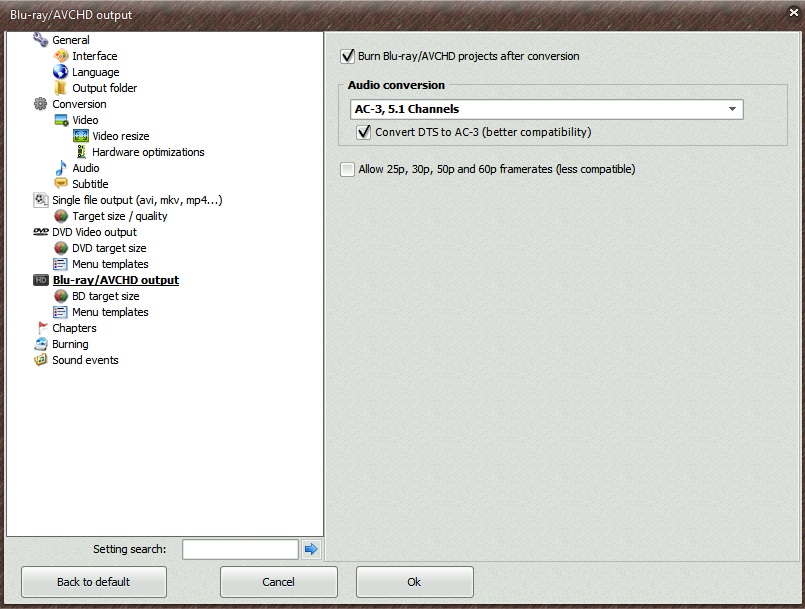The height and width of the screenshot is (609, 805).
Task: Select Single file output (avi, mkv, mp4...)
Action: [137, 200]
